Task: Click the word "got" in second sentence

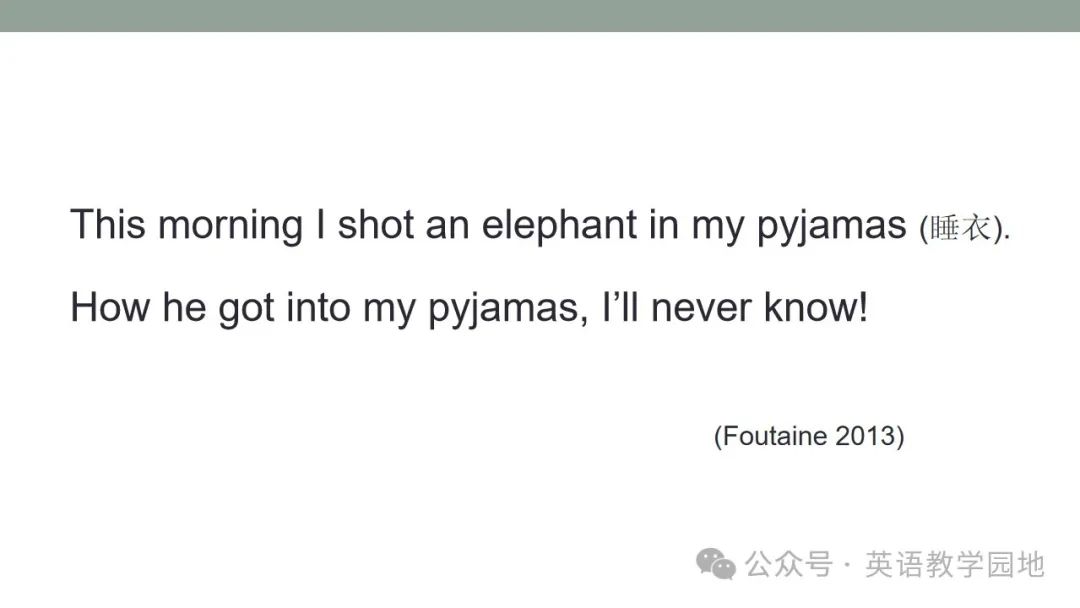Action: [246, 309]
